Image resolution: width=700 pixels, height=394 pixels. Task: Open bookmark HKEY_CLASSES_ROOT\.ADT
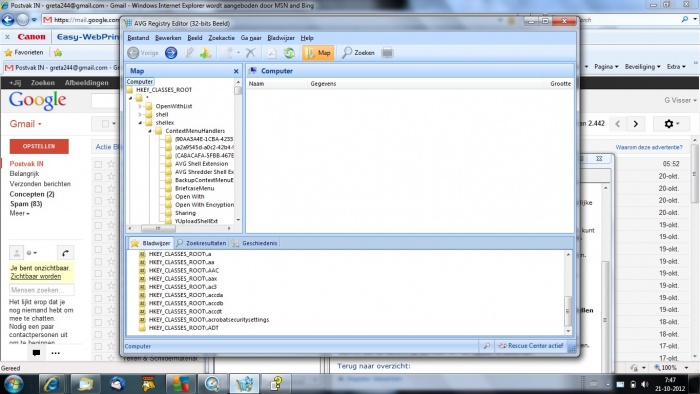tap(183, 328)
